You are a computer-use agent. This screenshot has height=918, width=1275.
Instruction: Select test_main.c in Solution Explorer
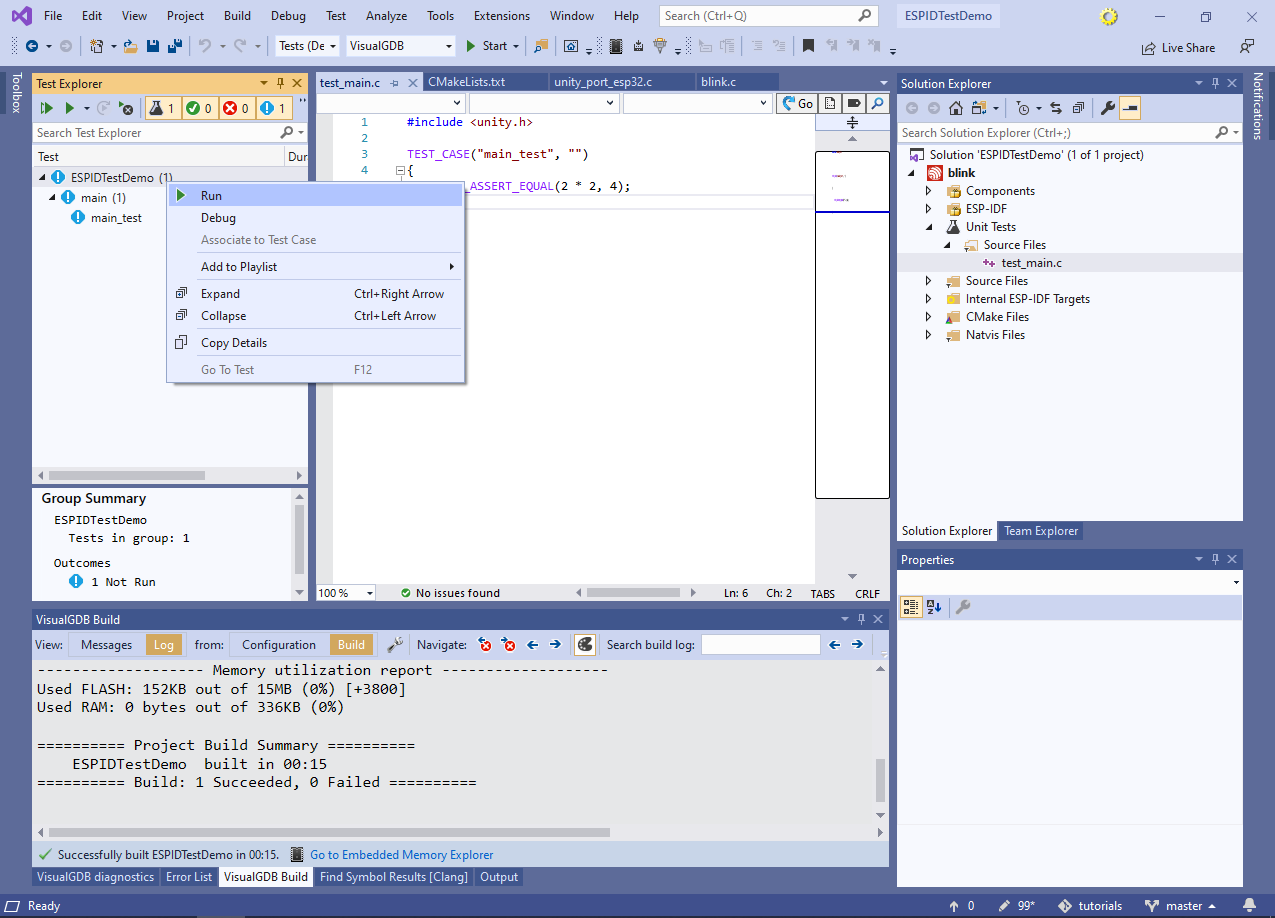click(1031, 263)
